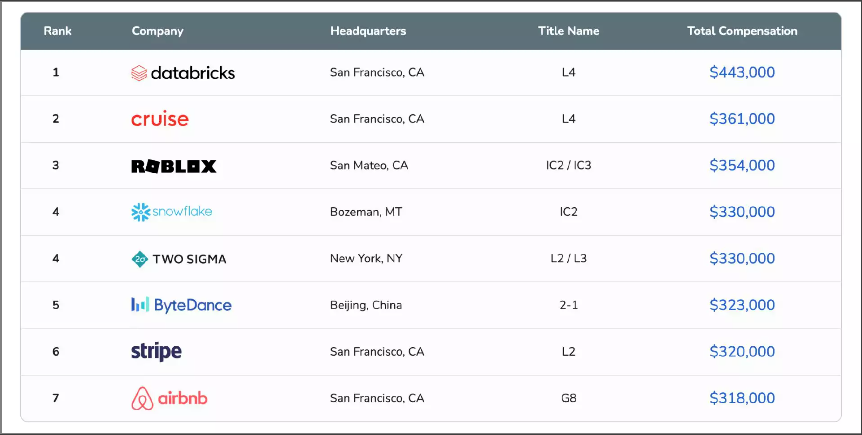The width and height of the screenshot is (862, 435).
Task: Open the $354,000 compensation link
Action: click(742, 166)
